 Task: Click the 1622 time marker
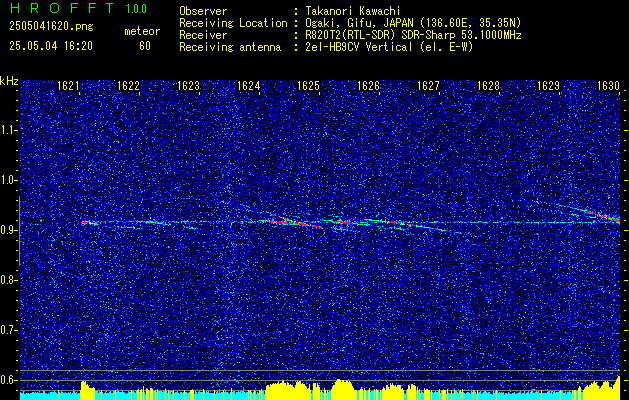pyautogui.click(x=128, y=86)
